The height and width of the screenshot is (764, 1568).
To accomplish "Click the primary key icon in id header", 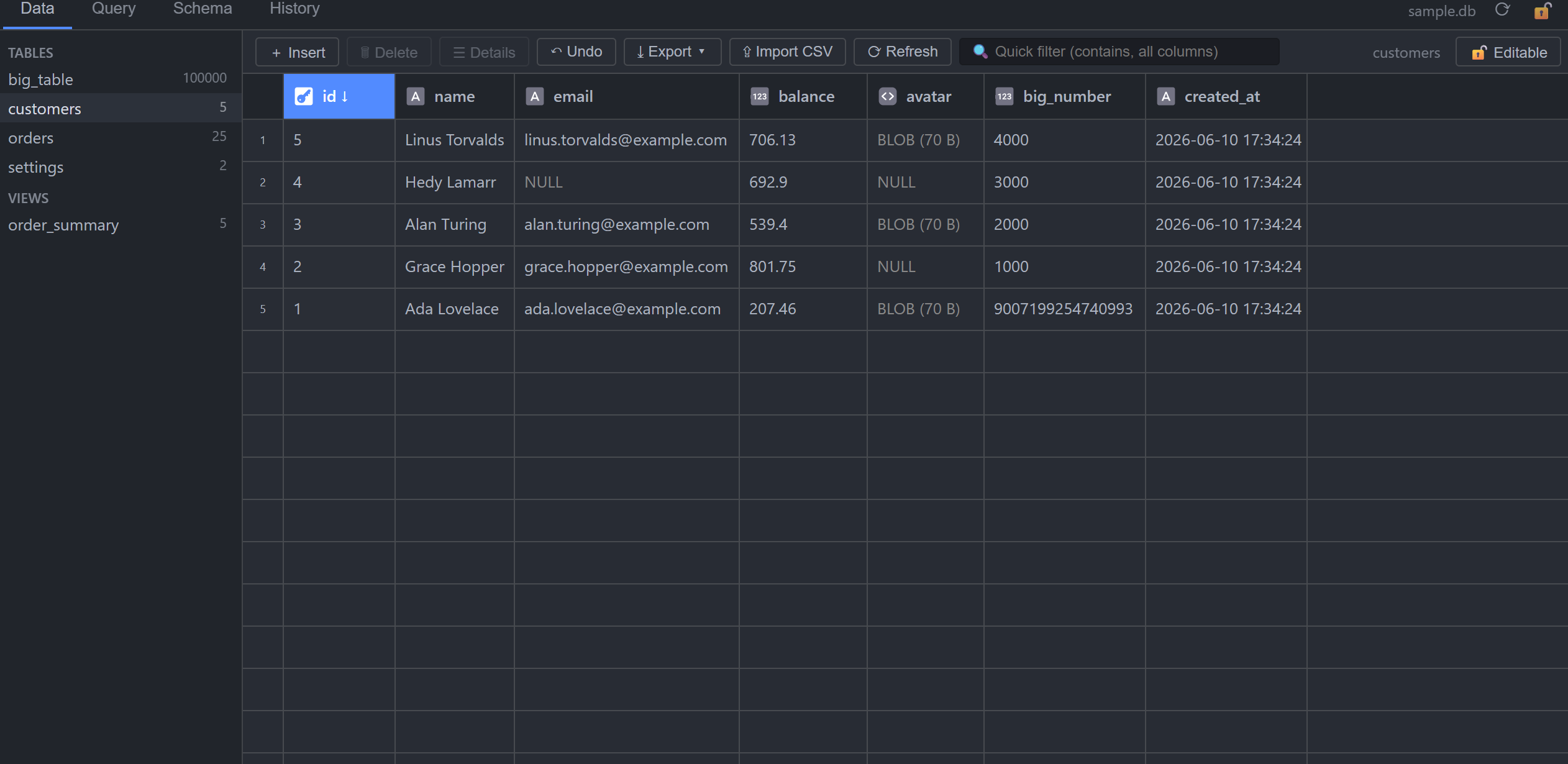I will tap(303, 96).
